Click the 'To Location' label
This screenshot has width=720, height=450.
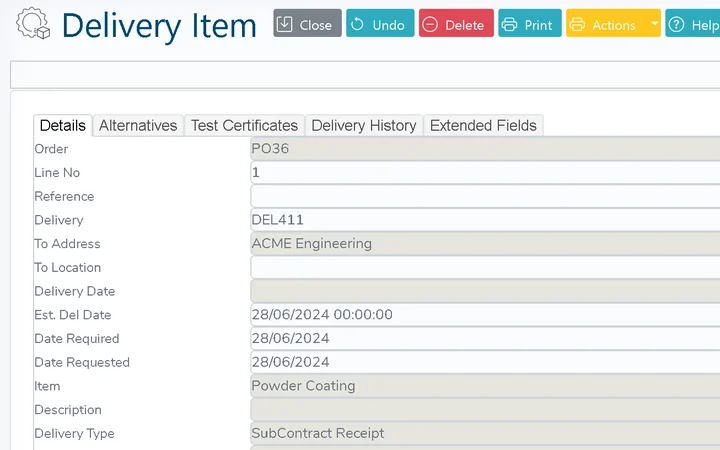point(68,268)
